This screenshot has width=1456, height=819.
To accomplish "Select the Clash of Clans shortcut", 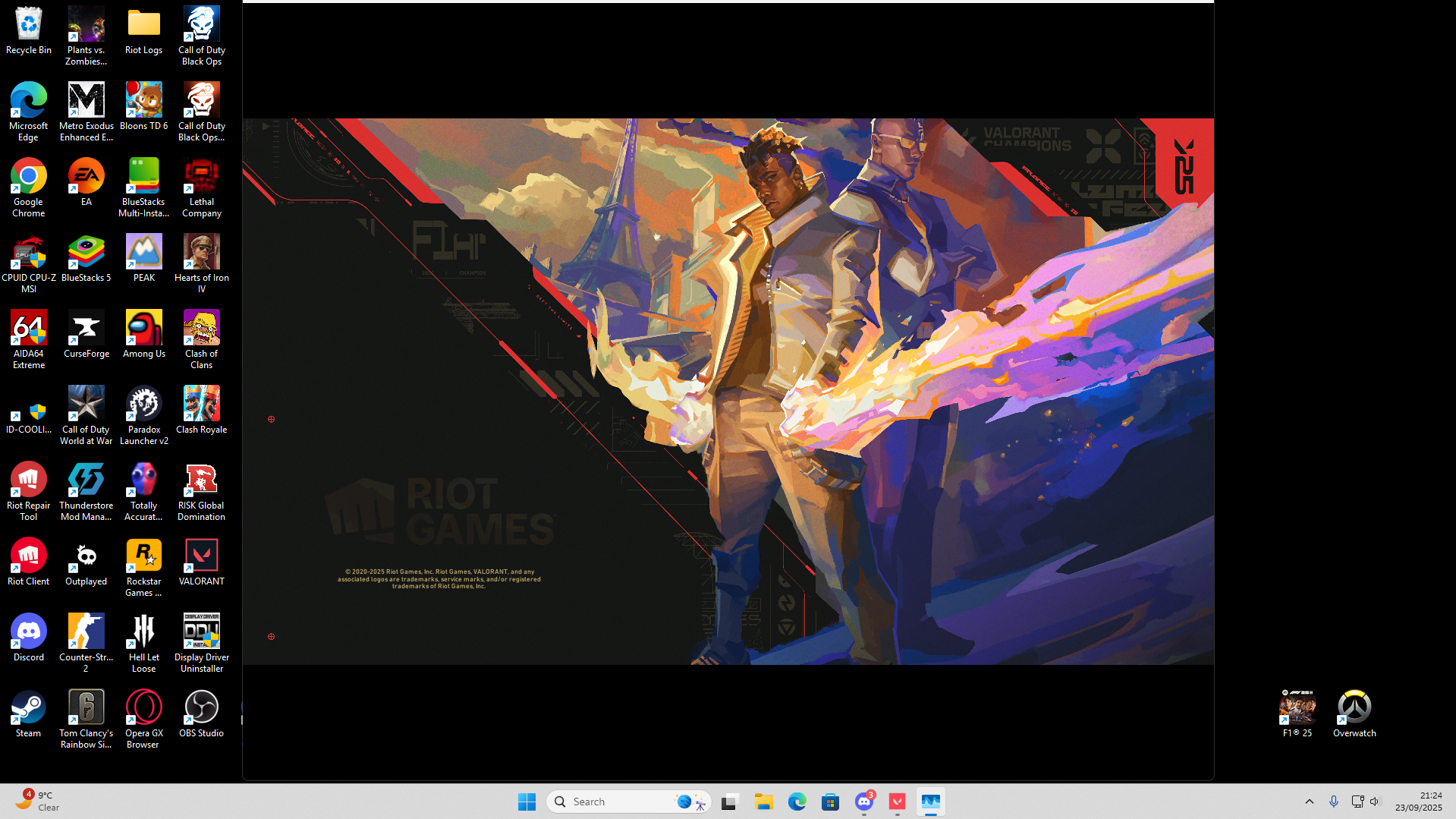I will pos(202,340).
